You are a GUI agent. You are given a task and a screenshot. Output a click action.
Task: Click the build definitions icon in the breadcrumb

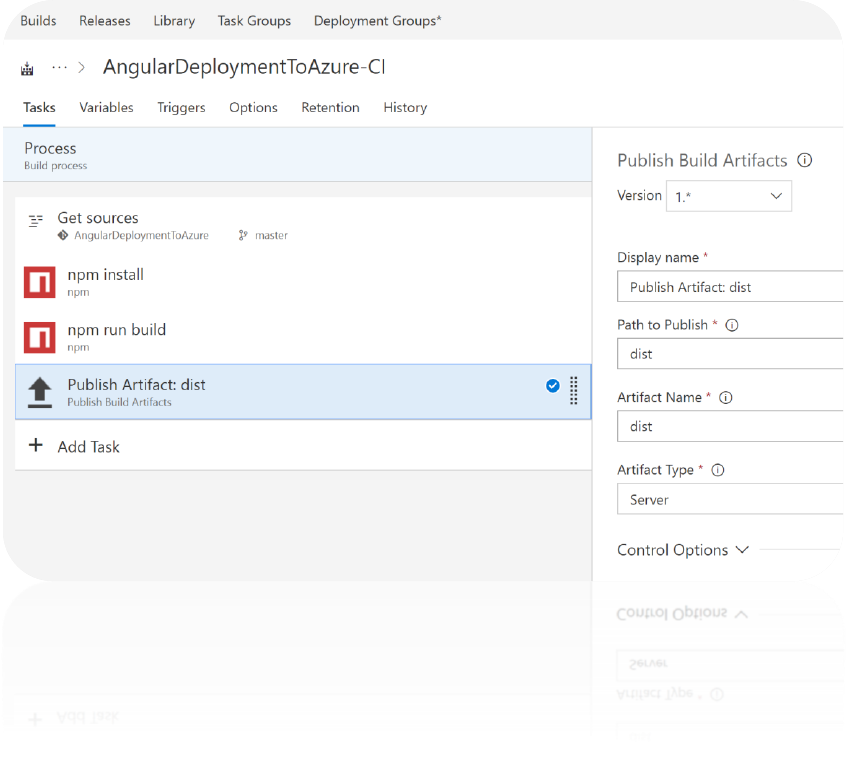27,68
